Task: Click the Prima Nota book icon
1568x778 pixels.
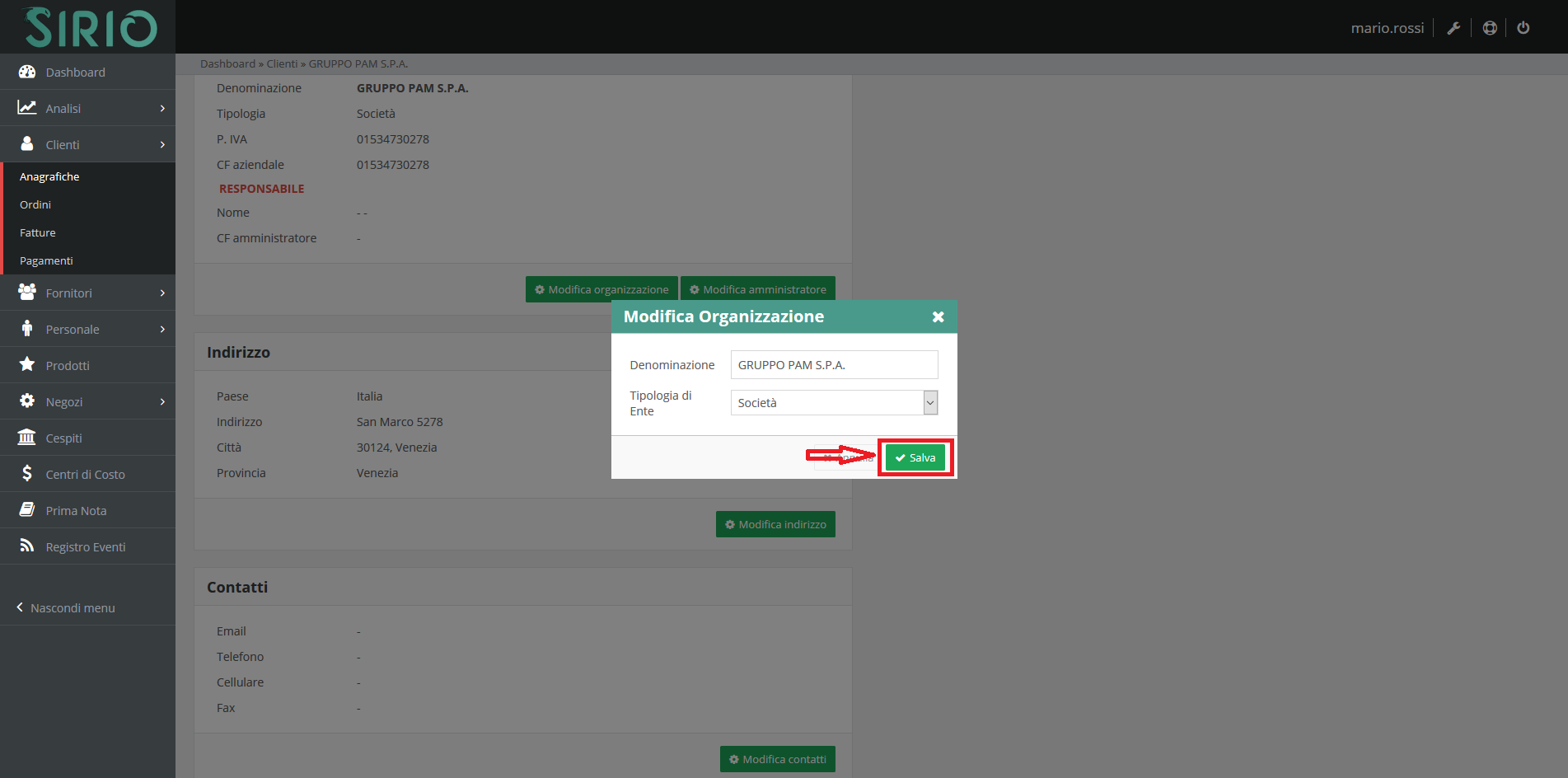Action: click(x=27, y=509)
